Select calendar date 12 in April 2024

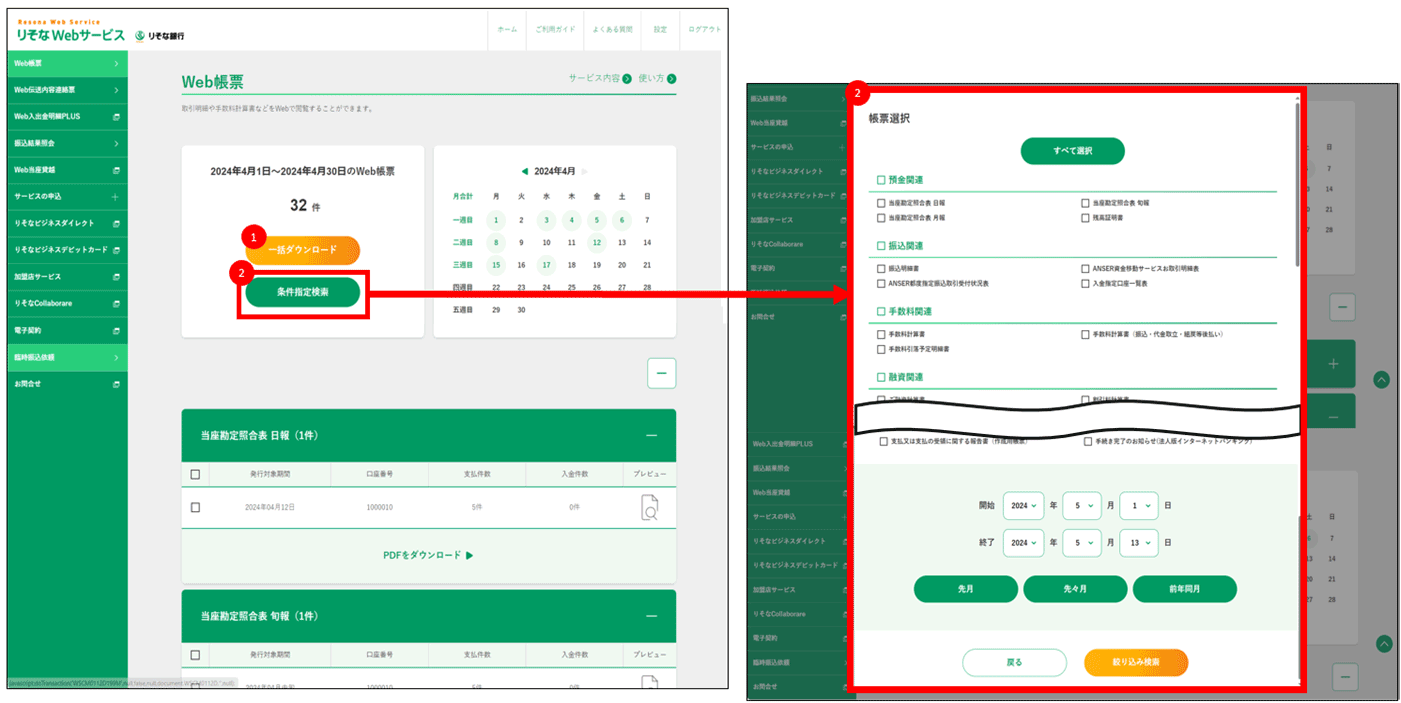[x=596, y=242]
